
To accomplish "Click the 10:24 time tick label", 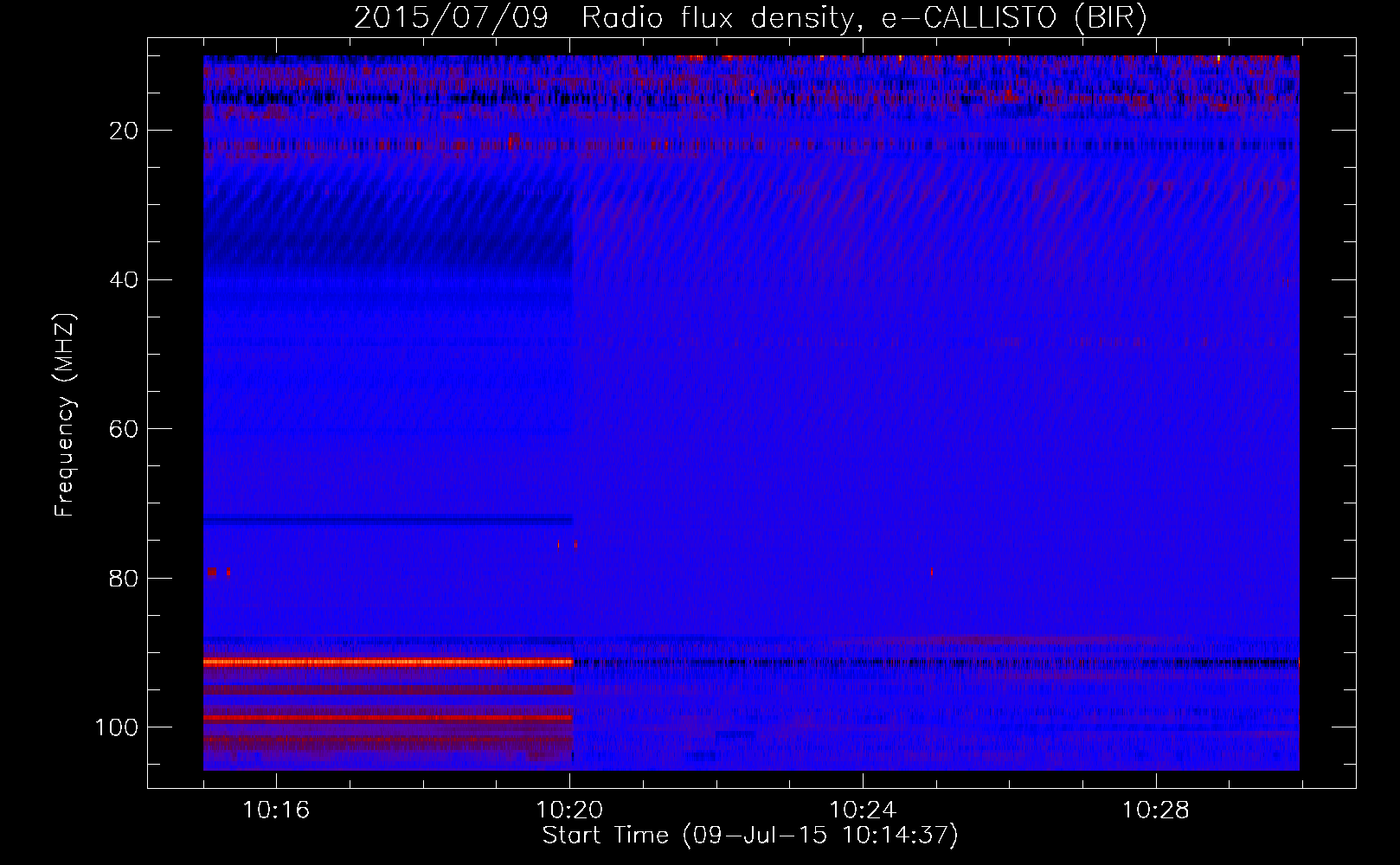I will click(x=863, y=811).
